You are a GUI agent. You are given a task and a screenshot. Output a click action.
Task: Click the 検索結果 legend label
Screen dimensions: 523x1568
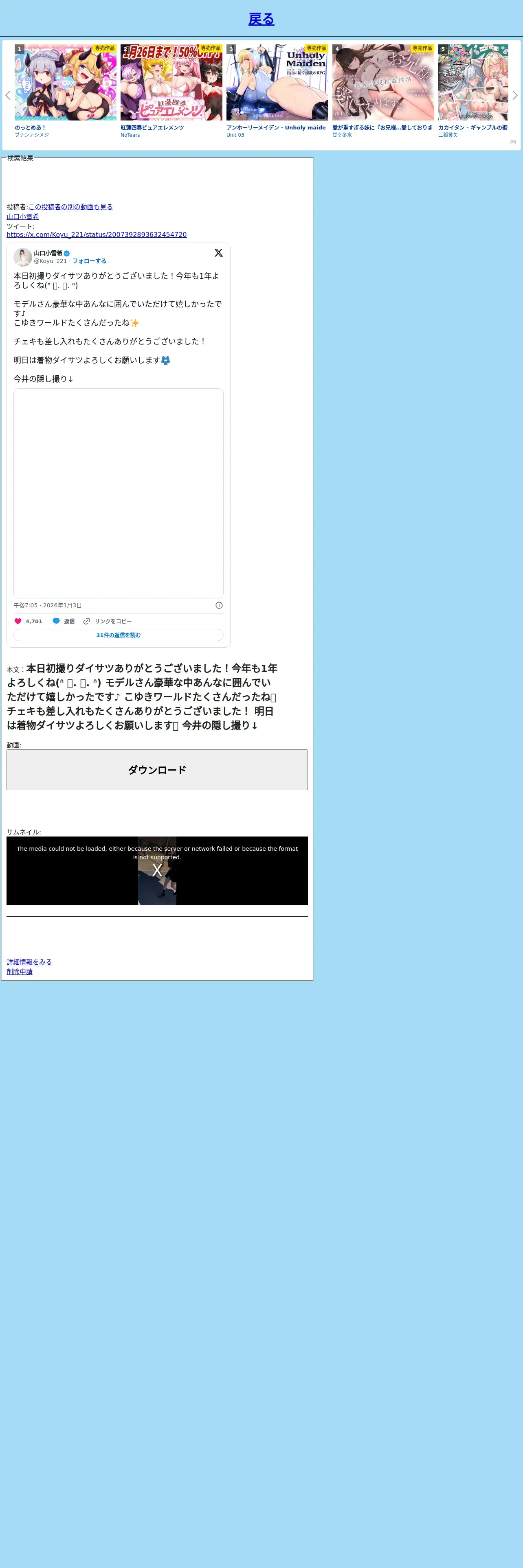coord(20,158)
